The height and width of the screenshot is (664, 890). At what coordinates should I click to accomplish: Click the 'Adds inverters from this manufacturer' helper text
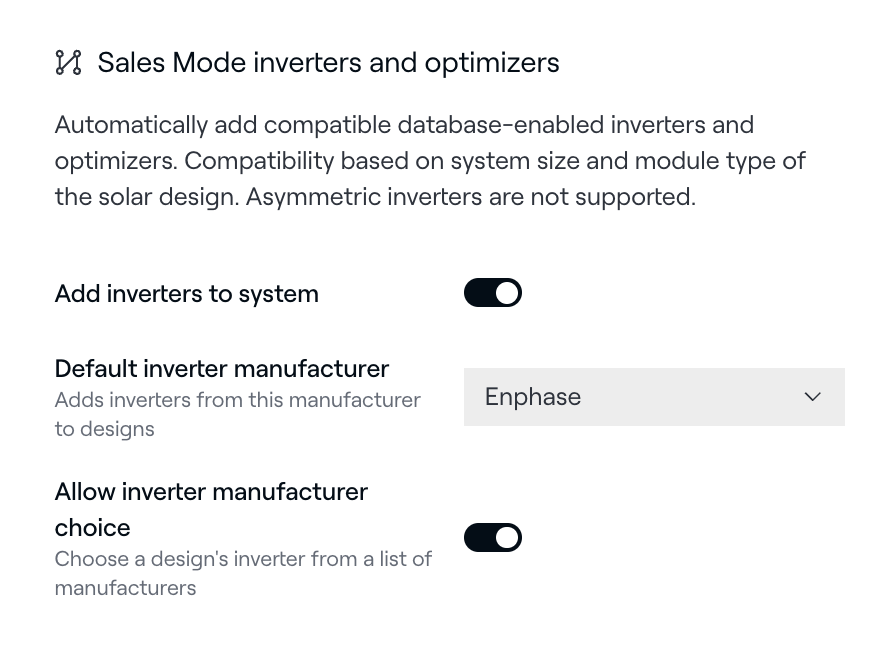(237, 400)
